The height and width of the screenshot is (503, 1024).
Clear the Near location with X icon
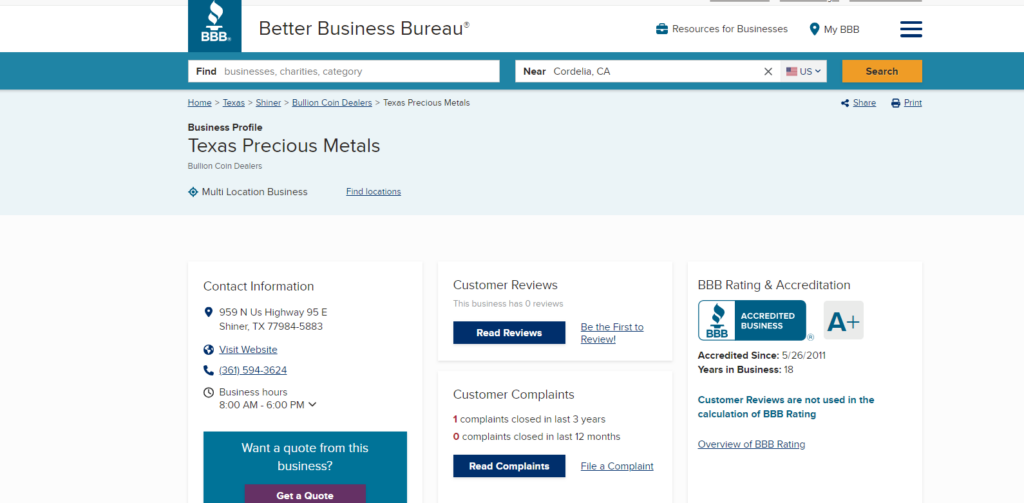[768, 72]
